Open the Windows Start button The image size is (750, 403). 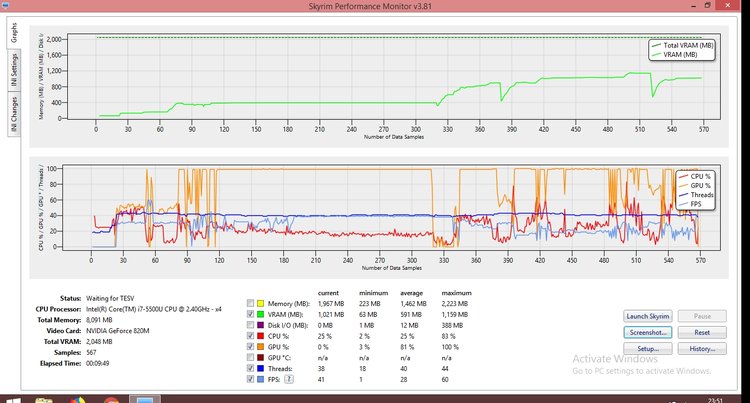tap(12, 400)
